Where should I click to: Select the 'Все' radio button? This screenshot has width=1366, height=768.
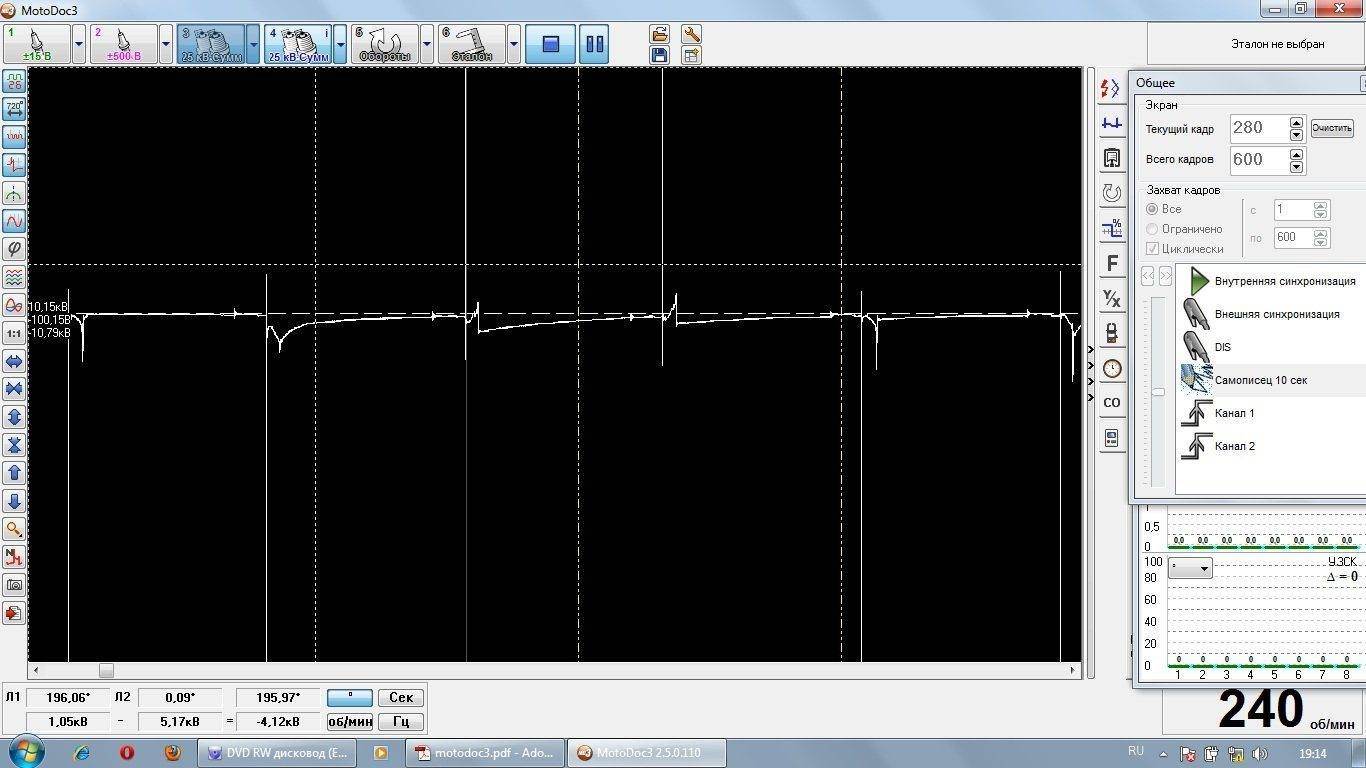tap(1152, 209)
